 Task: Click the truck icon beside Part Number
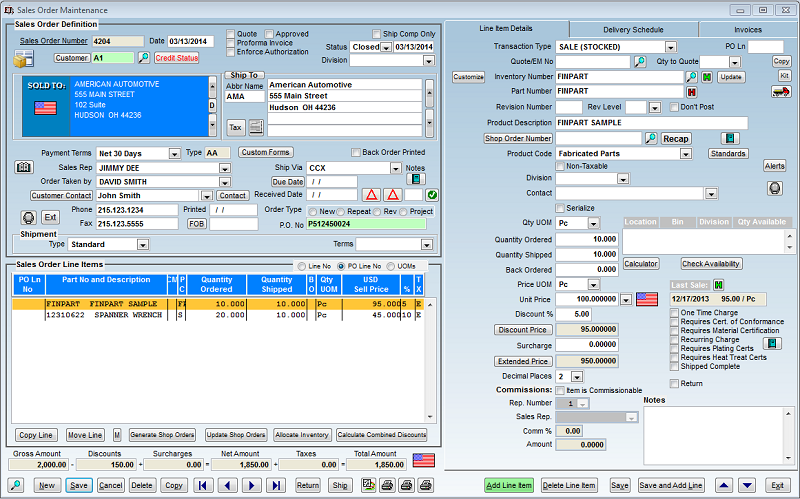coord(781,92)
